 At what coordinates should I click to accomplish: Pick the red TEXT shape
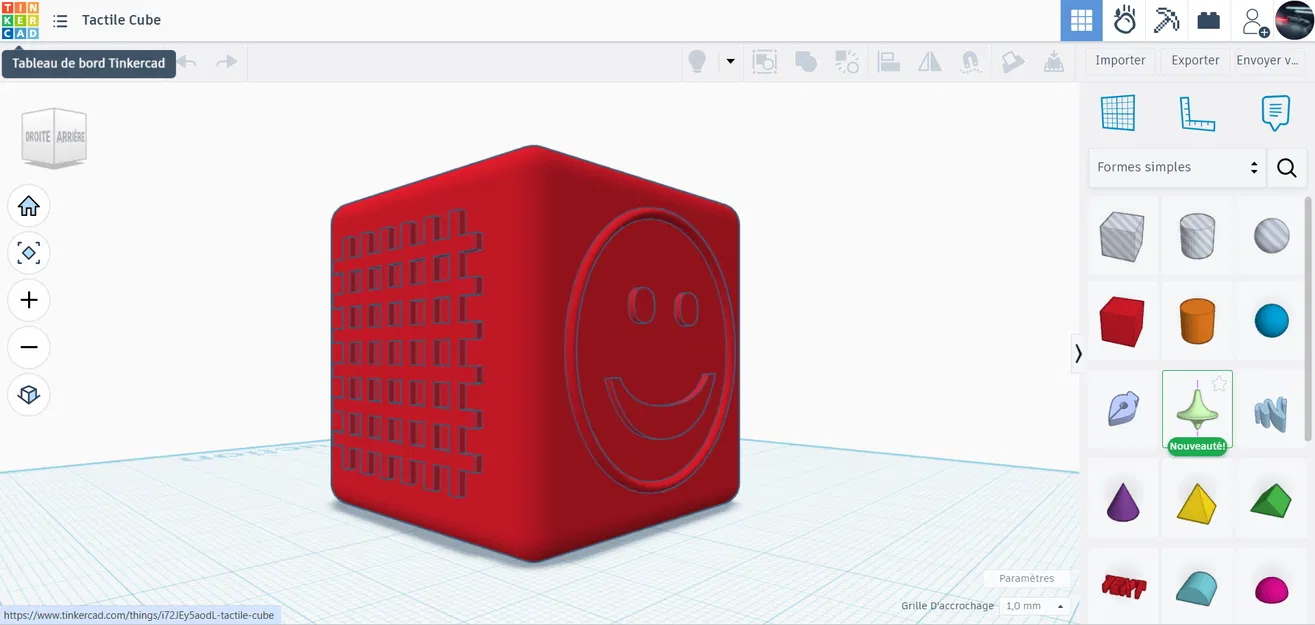point(1122,587)
